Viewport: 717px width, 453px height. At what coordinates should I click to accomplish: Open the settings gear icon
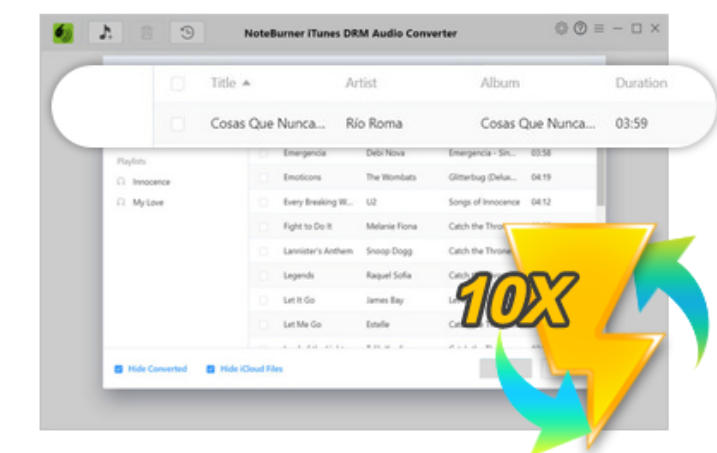click(561, 29)
